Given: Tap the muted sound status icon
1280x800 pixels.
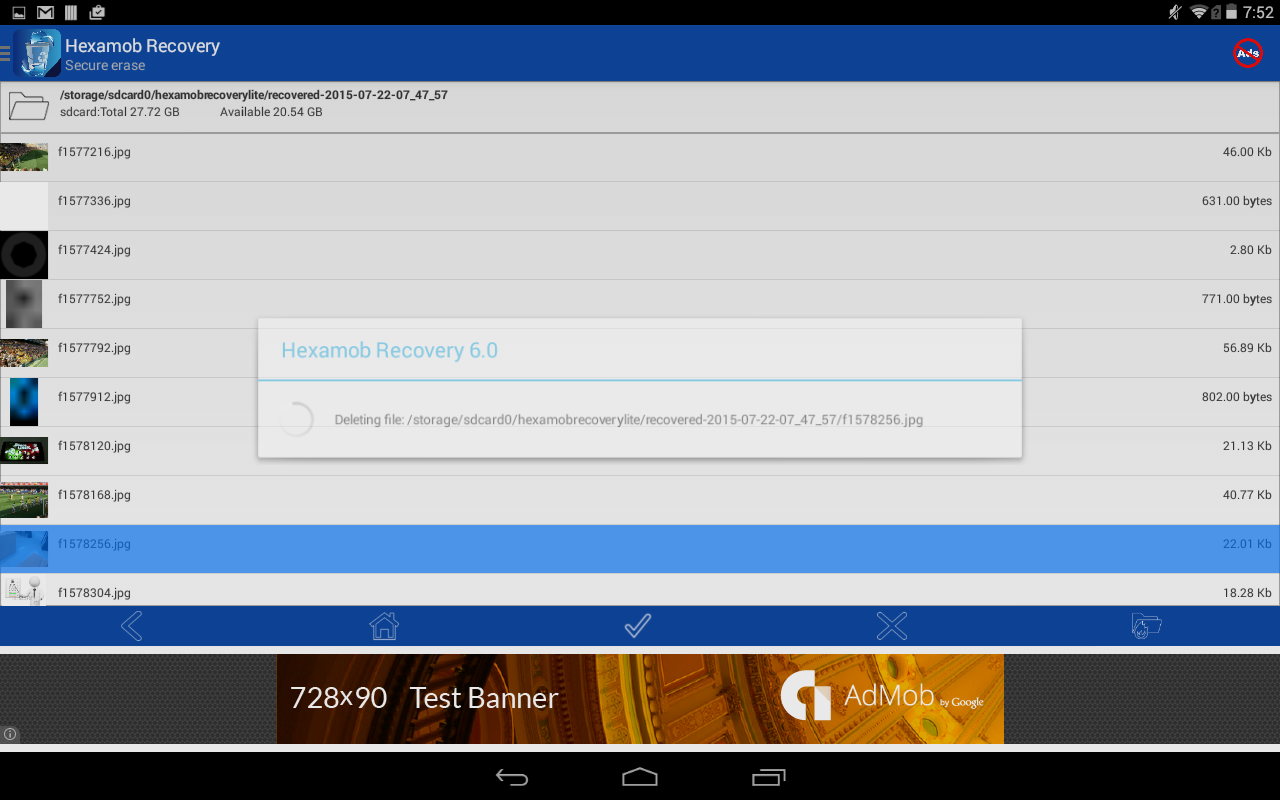Looking at the screenshot, I should 1174,13.
